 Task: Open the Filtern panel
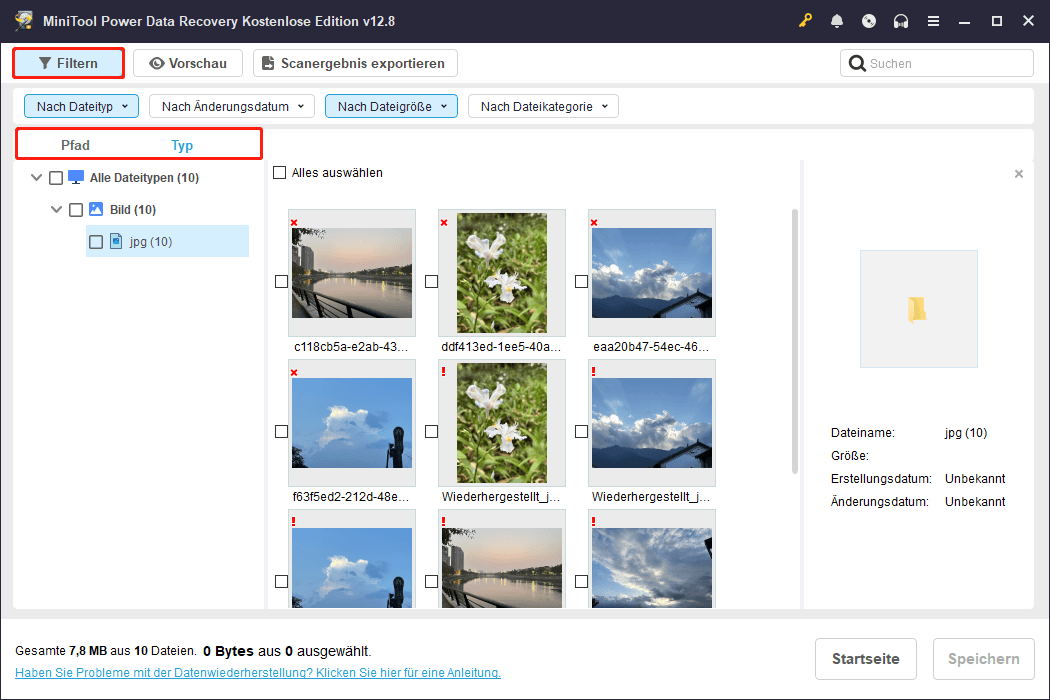(x=68, y=62)
